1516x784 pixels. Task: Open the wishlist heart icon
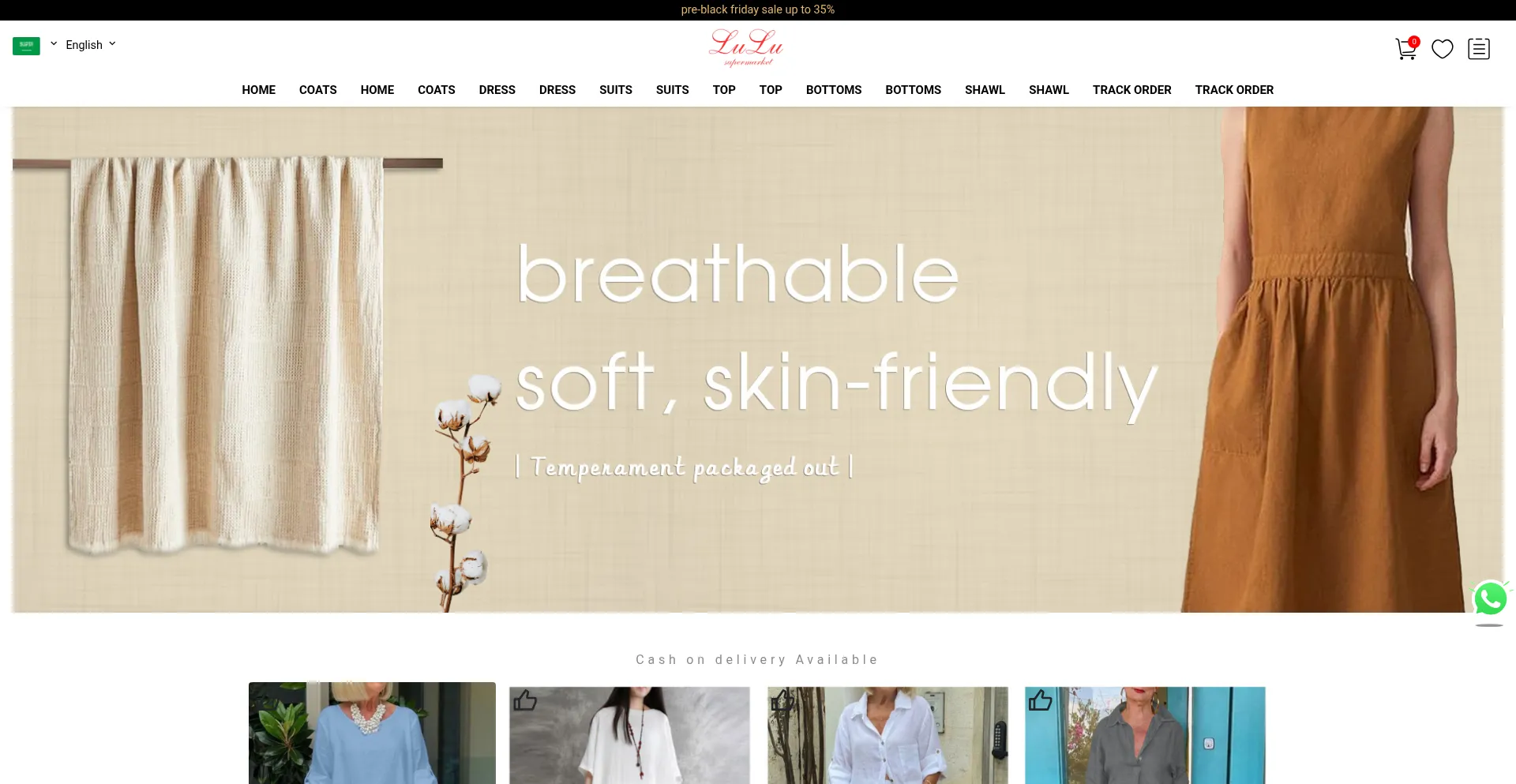1443,49
